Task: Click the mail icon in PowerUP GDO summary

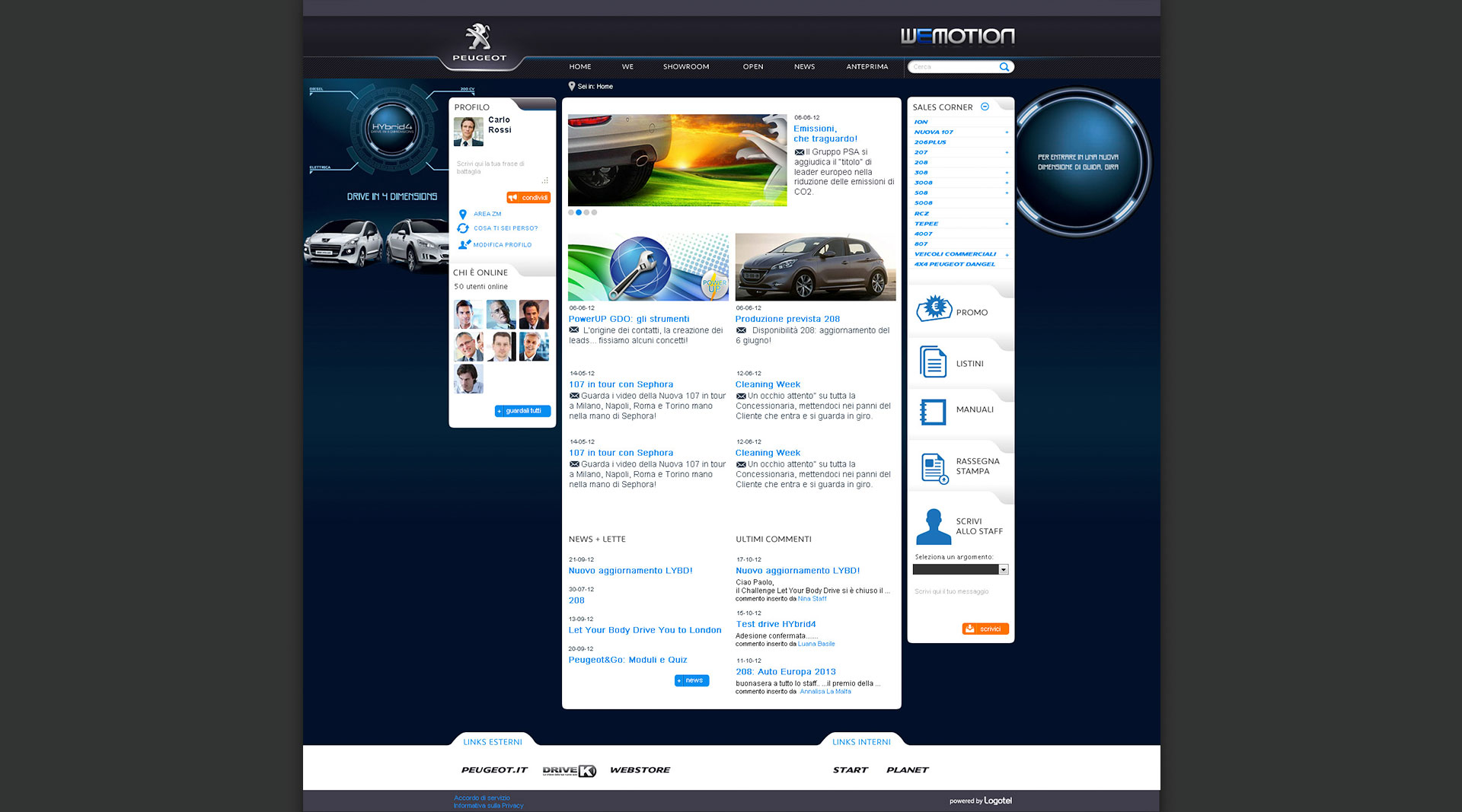Action: 574,330
